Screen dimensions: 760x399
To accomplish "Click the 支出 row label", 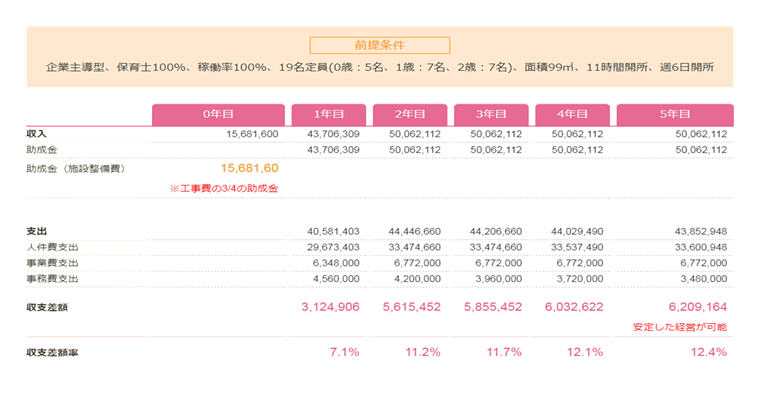I will [36, 231].
